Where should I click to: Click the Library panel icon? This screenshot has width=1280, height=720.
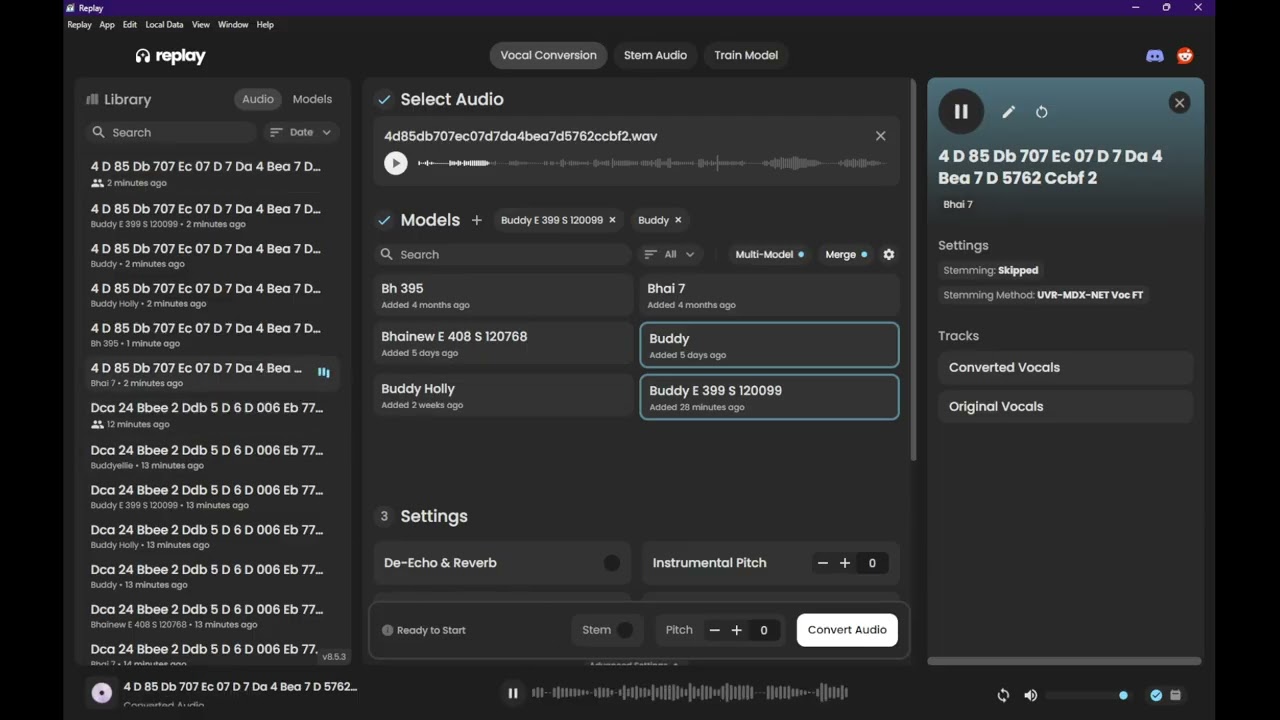[x=92, y=100]
